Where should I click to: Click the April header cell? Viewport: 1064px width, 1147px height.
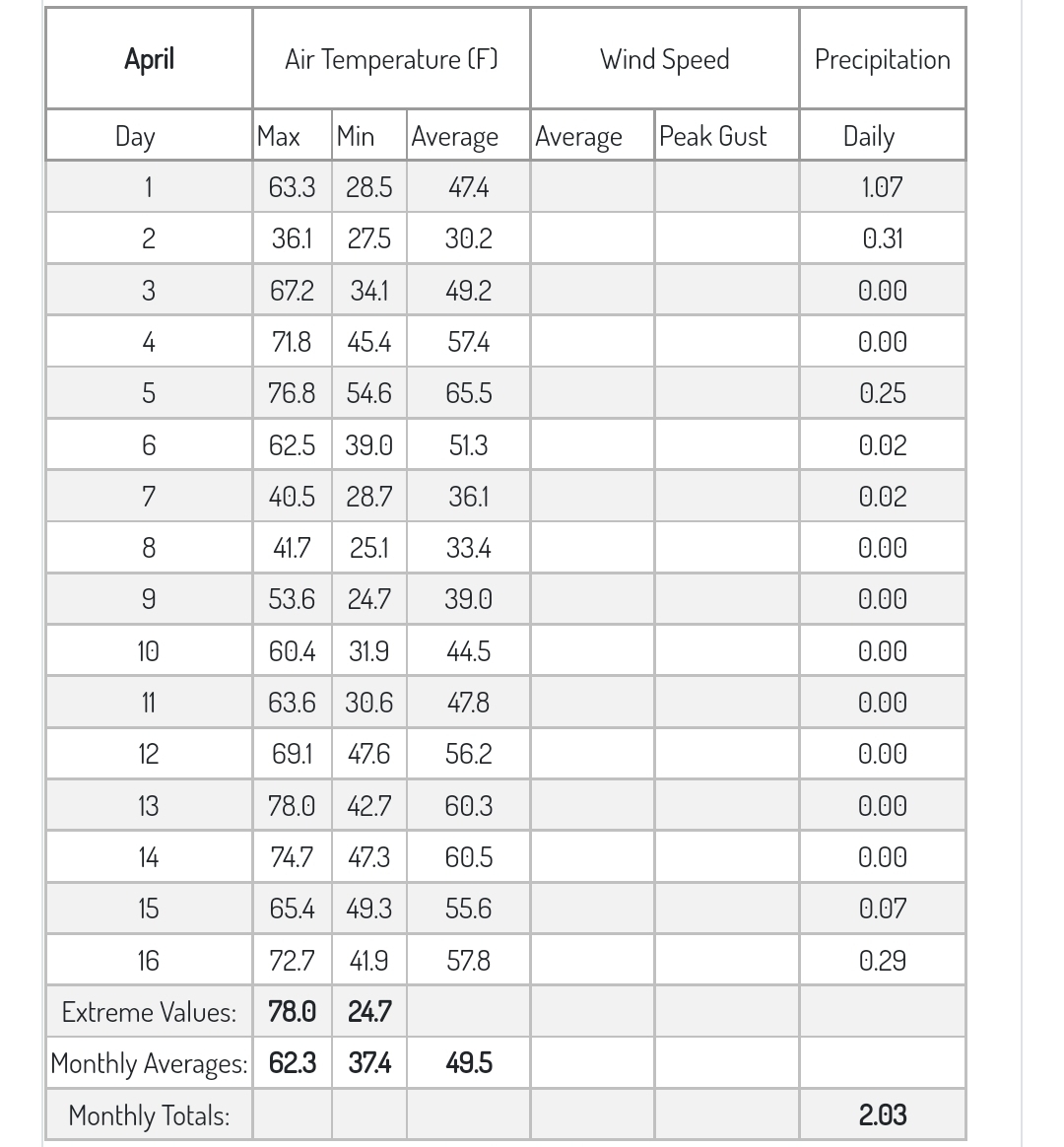pyautogui.click(x=149, y=59)
